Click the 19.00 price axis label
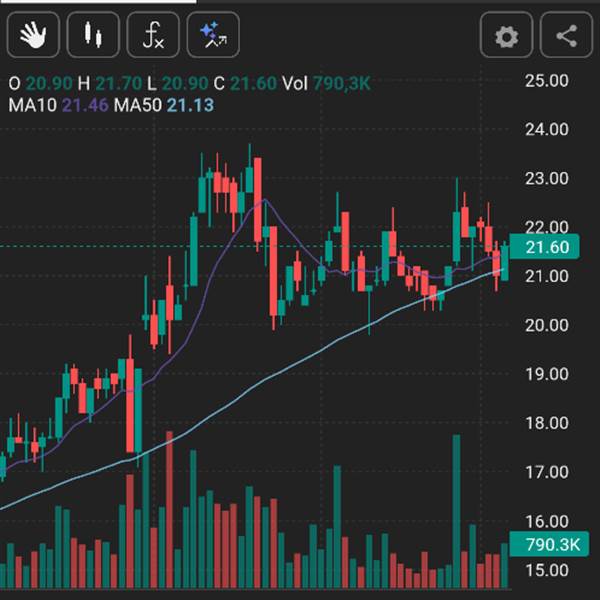 [547, 374]
